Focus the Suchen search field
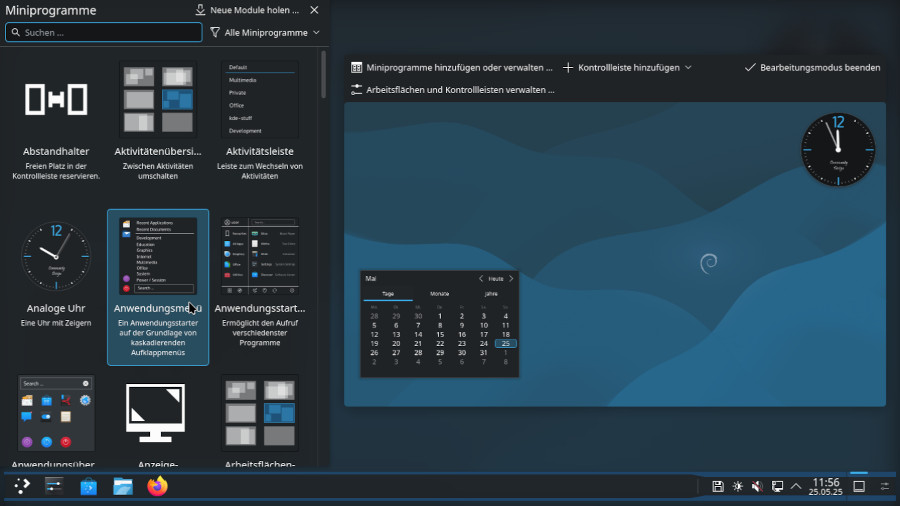The height and width of the screenshot is (506, 900). point(104,32)
